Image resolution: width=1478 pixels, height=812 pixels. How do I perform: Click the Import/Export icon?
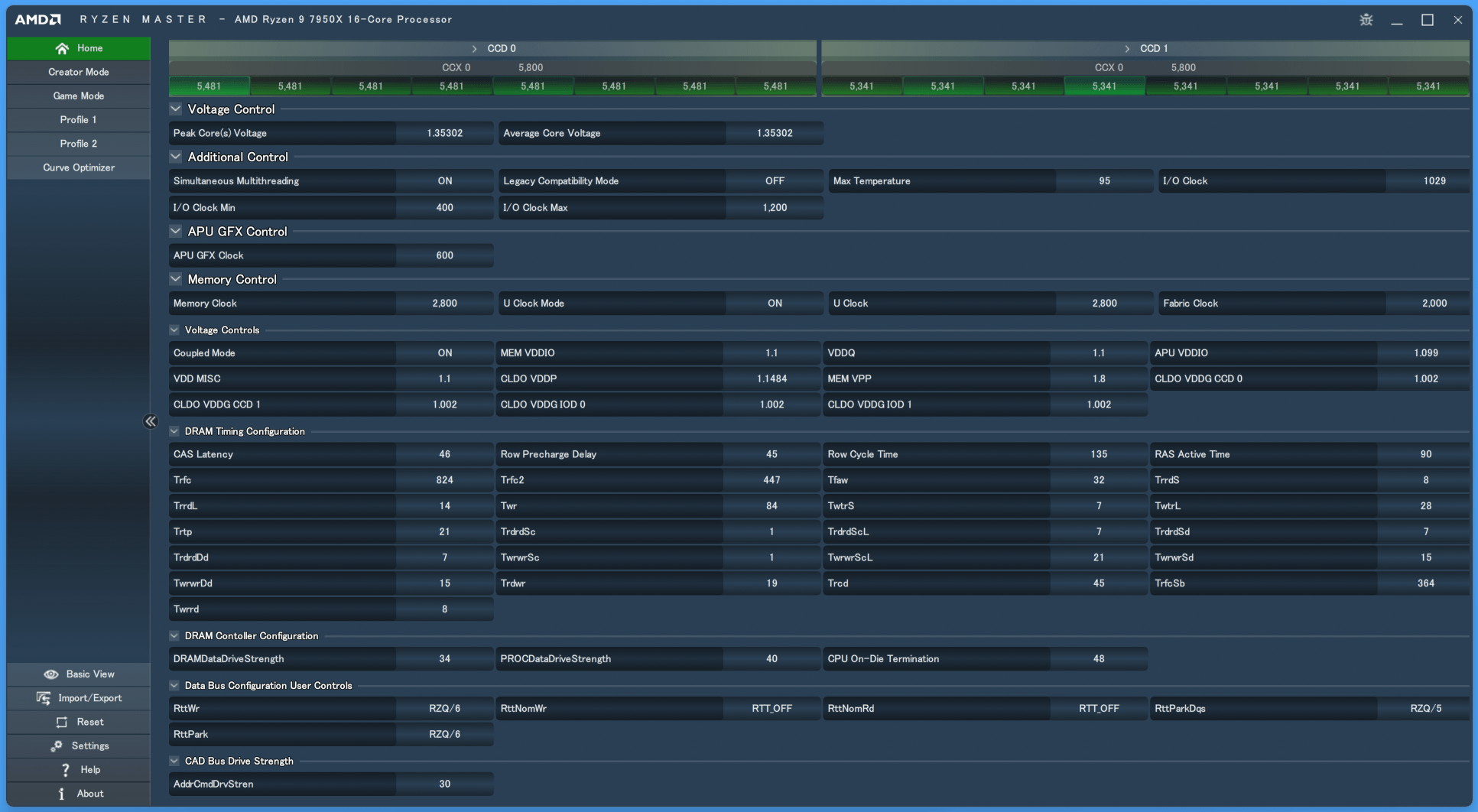(44, 698)
